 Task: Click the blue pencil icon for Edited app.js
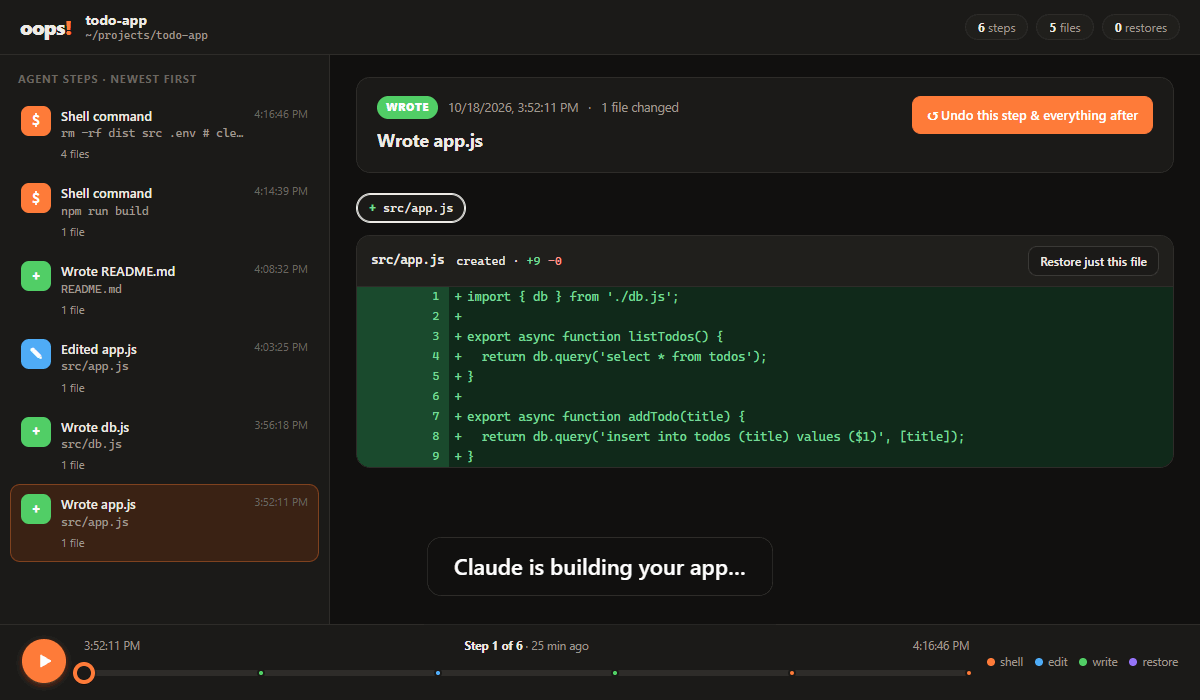tap(36, 354)
